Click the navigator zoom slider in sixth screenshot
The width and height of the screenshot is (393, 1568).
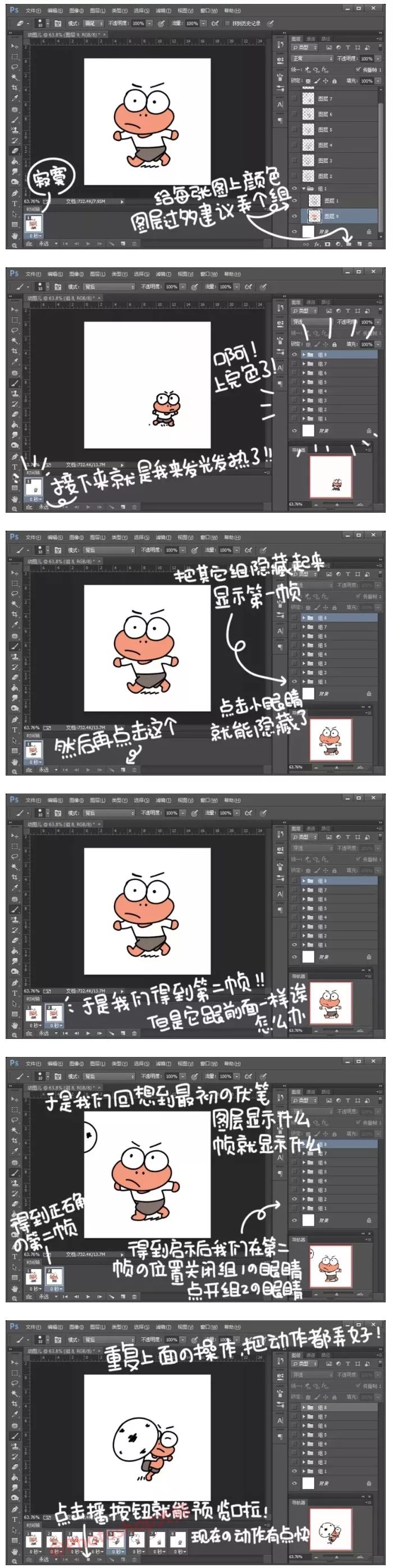[x=336, y=1557]
